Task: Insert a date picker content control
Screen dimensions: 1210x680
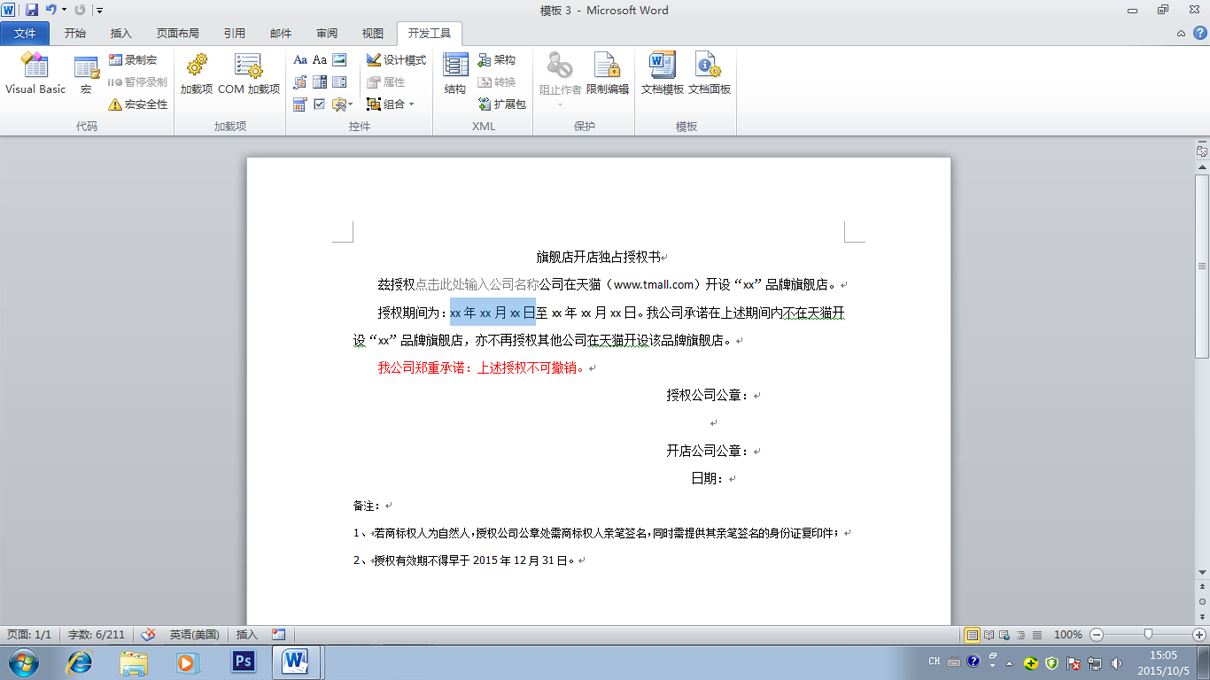Action: coord(300,104)
